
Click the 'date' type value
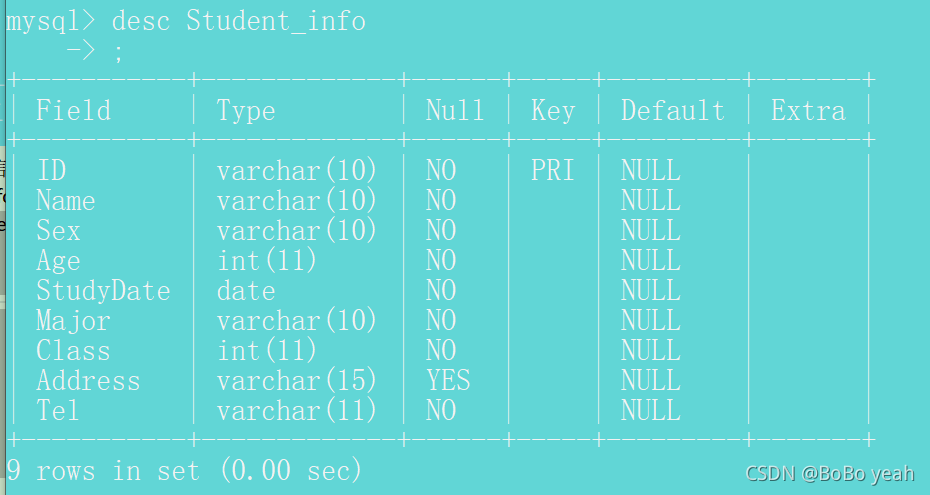click(x=246, y=291)
